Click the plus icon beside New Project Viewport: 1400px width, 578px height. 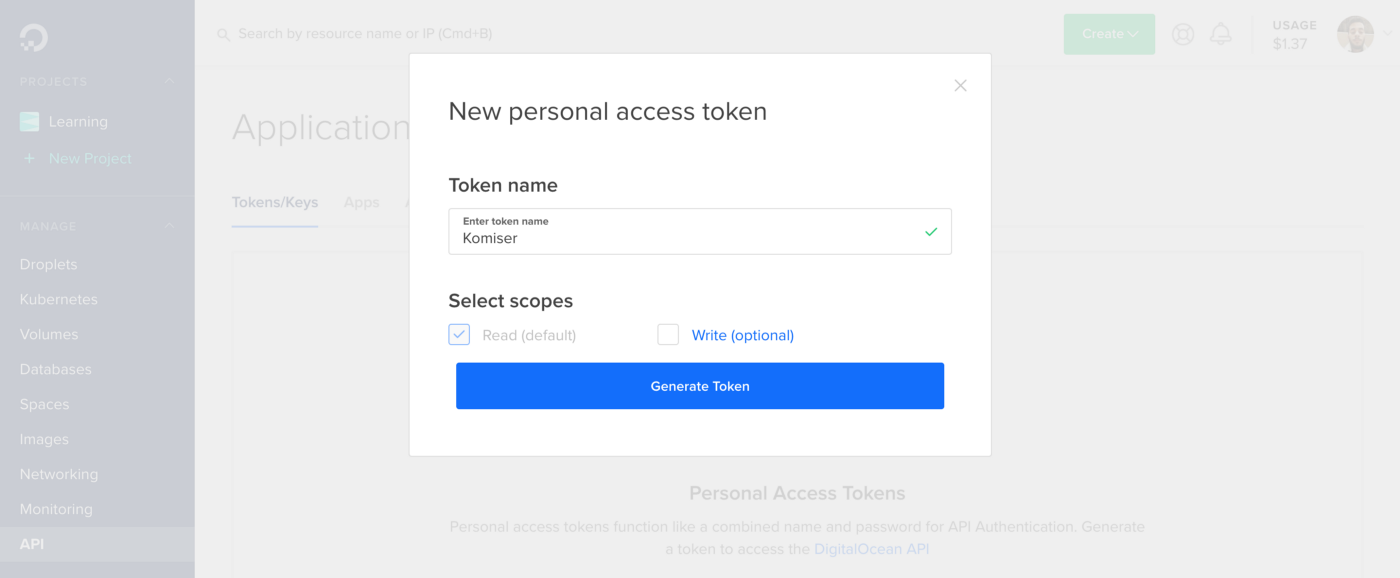(29, 158)
